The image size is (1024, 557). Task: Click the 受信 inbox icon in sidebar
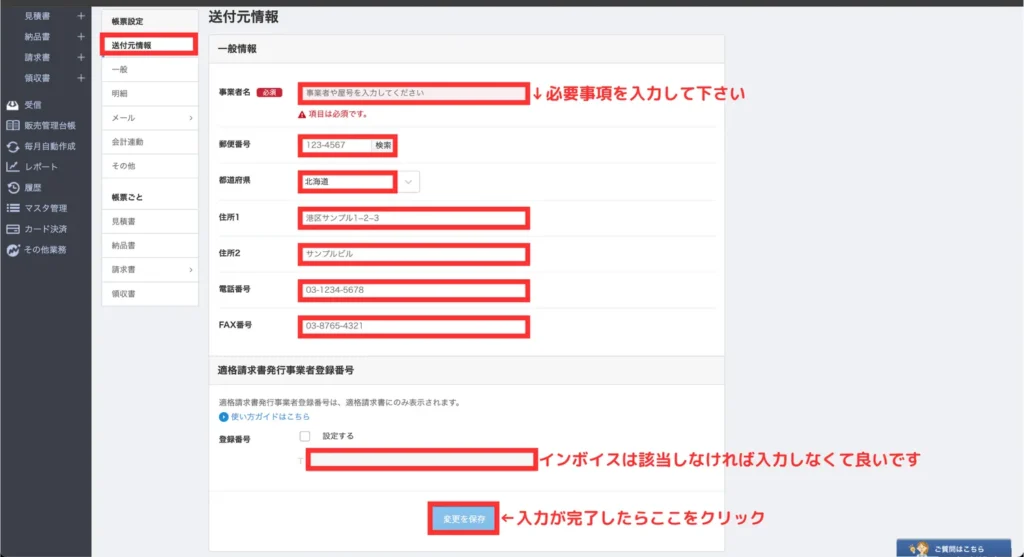[x=13, y=104]
